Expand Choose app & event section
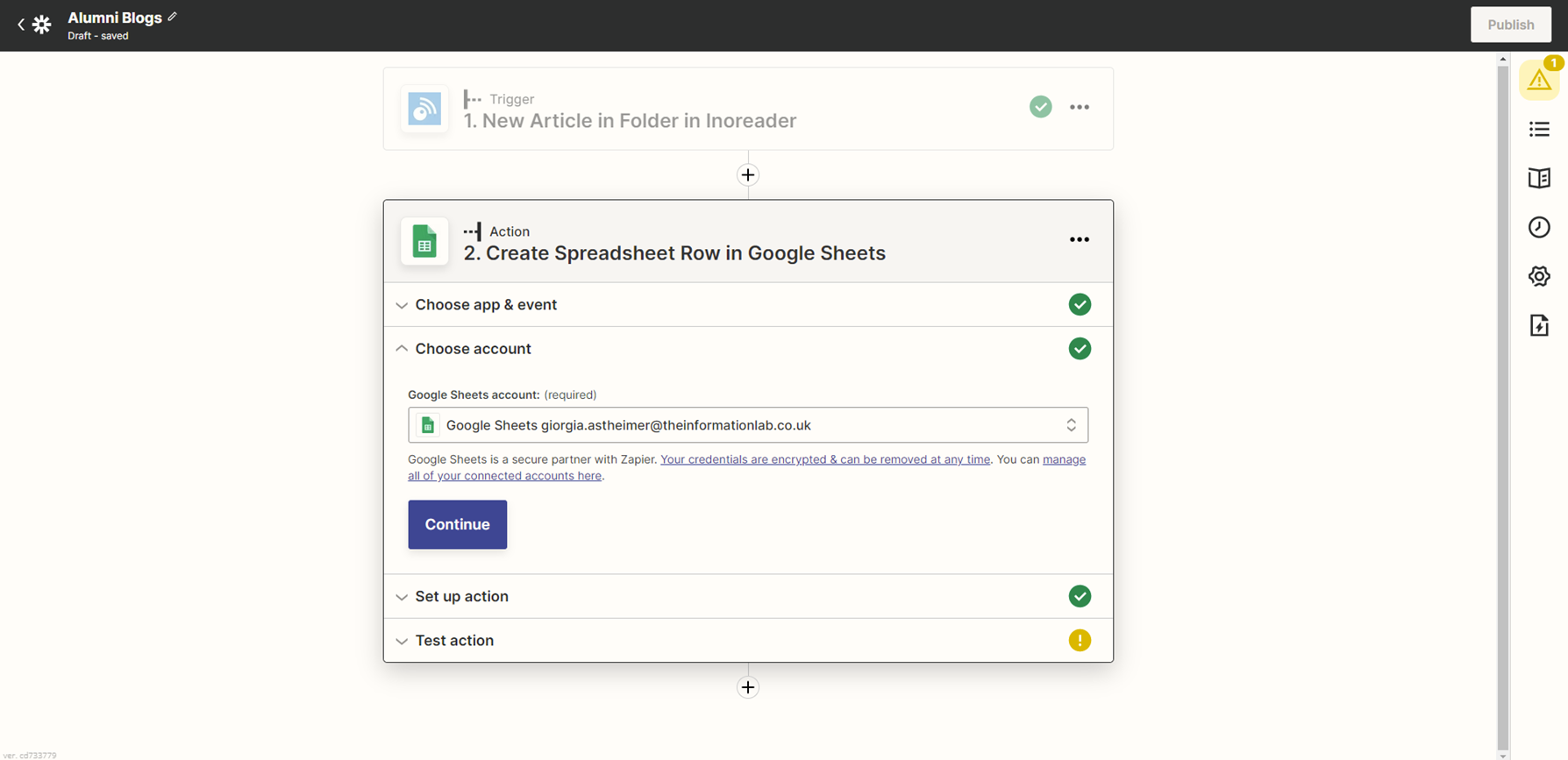 (748, 305)
